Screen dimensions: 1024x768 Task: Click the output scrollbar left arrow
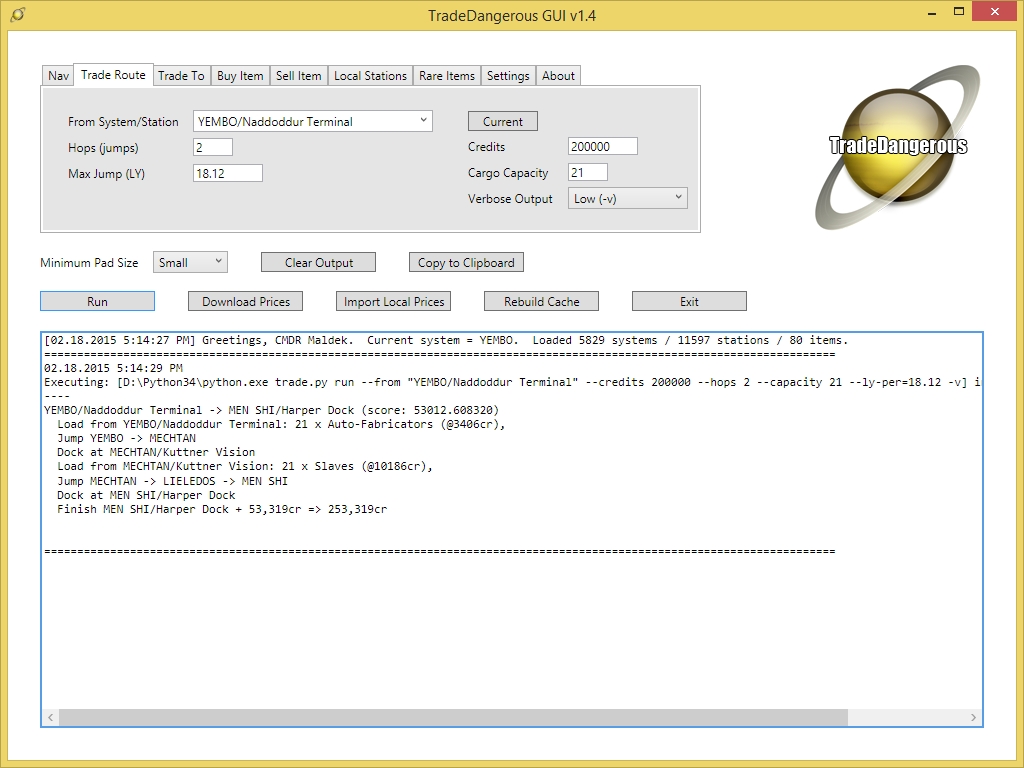coord(50,717)
